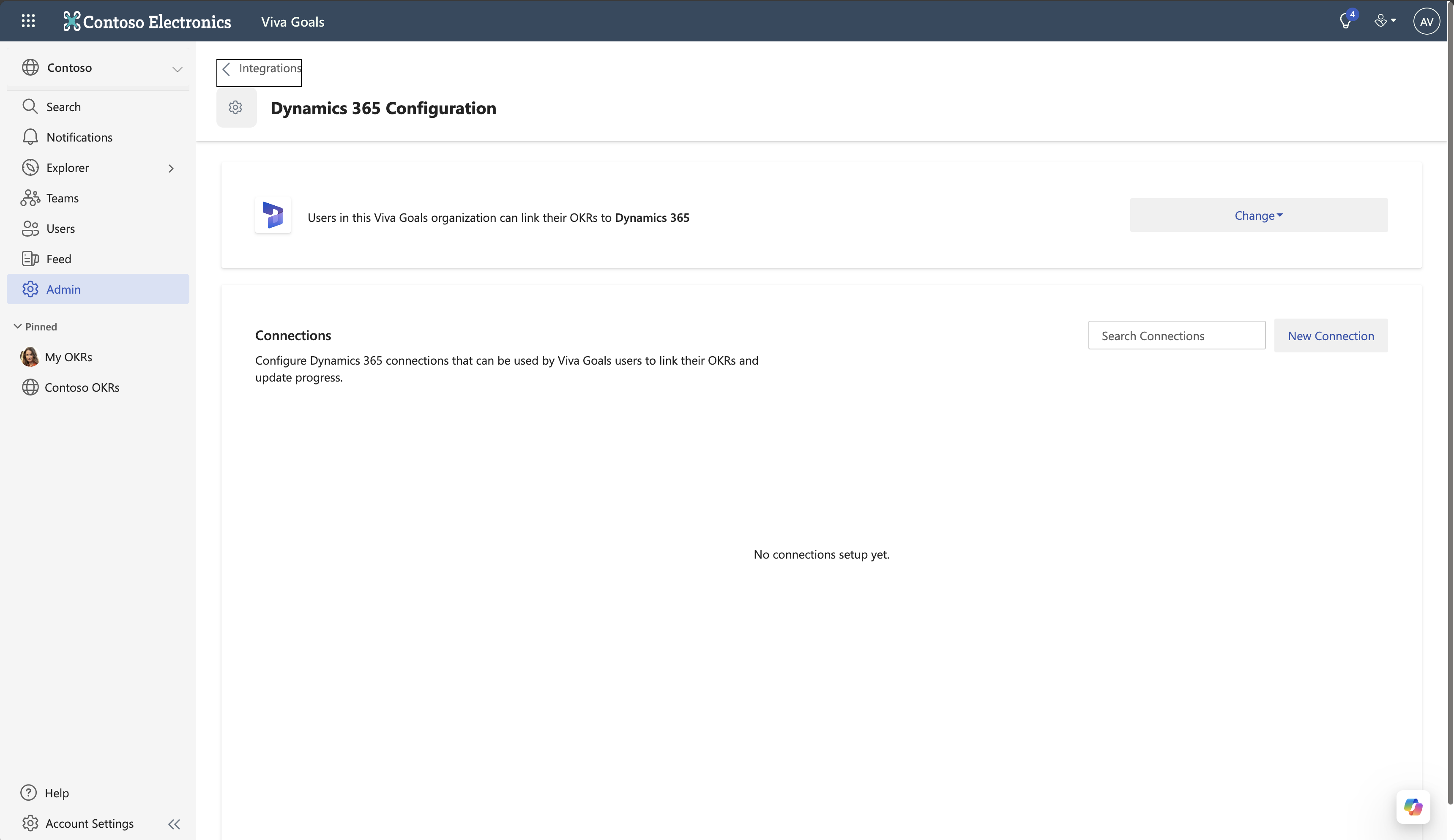This screenshot has height=840, width=1454.
Task: Expand the Explorer sidebar chevron
Action: (x=171, y=168)
